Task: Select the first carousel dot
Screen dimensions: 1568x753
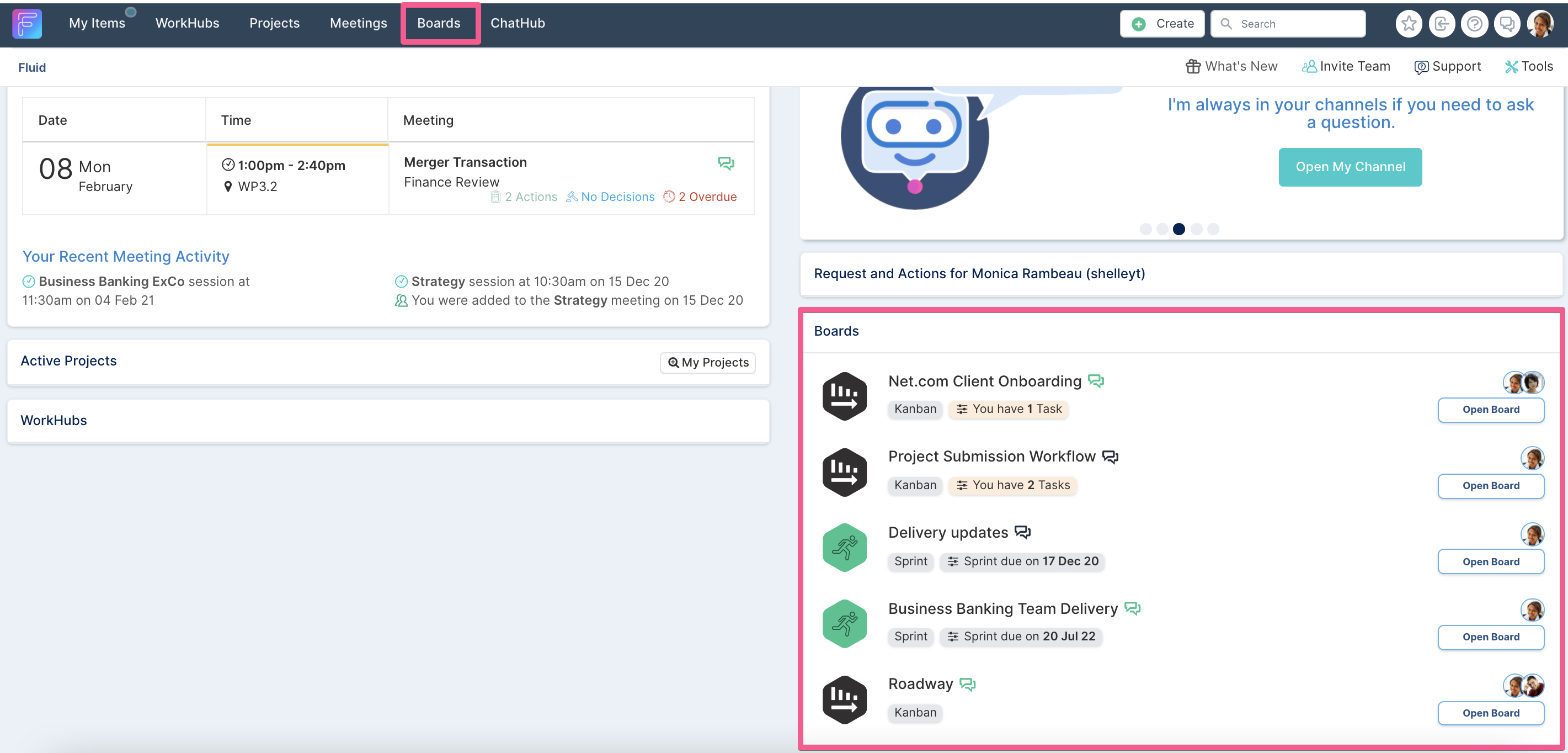Action: click(x=1145, y=229)
